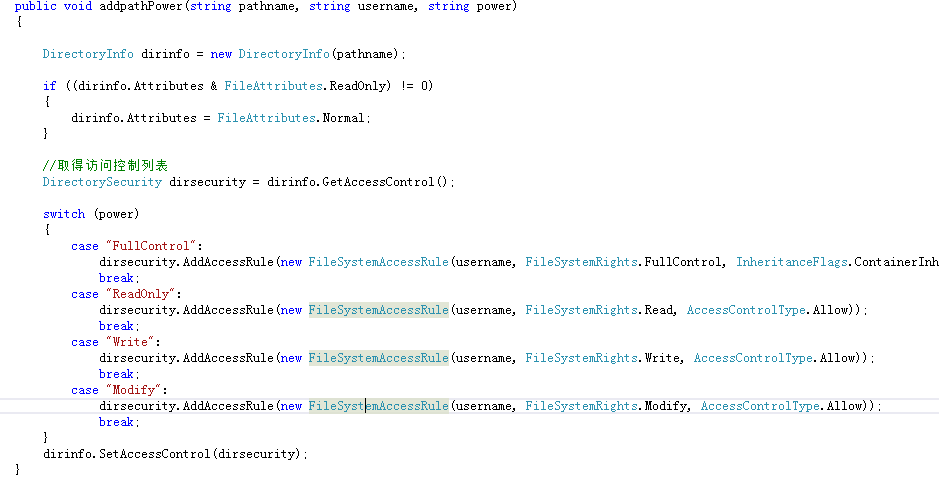This screenshot has width=939, height=481.
Task: Click the if keyword of the ReadOnly check
Action: [x=50, y=86]
